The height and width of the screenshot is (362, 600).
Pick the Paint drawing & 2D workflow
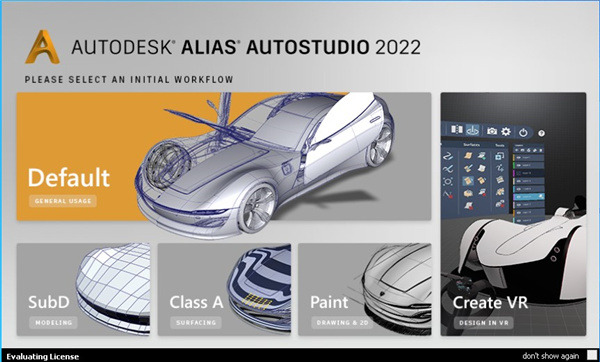(365, 290)
